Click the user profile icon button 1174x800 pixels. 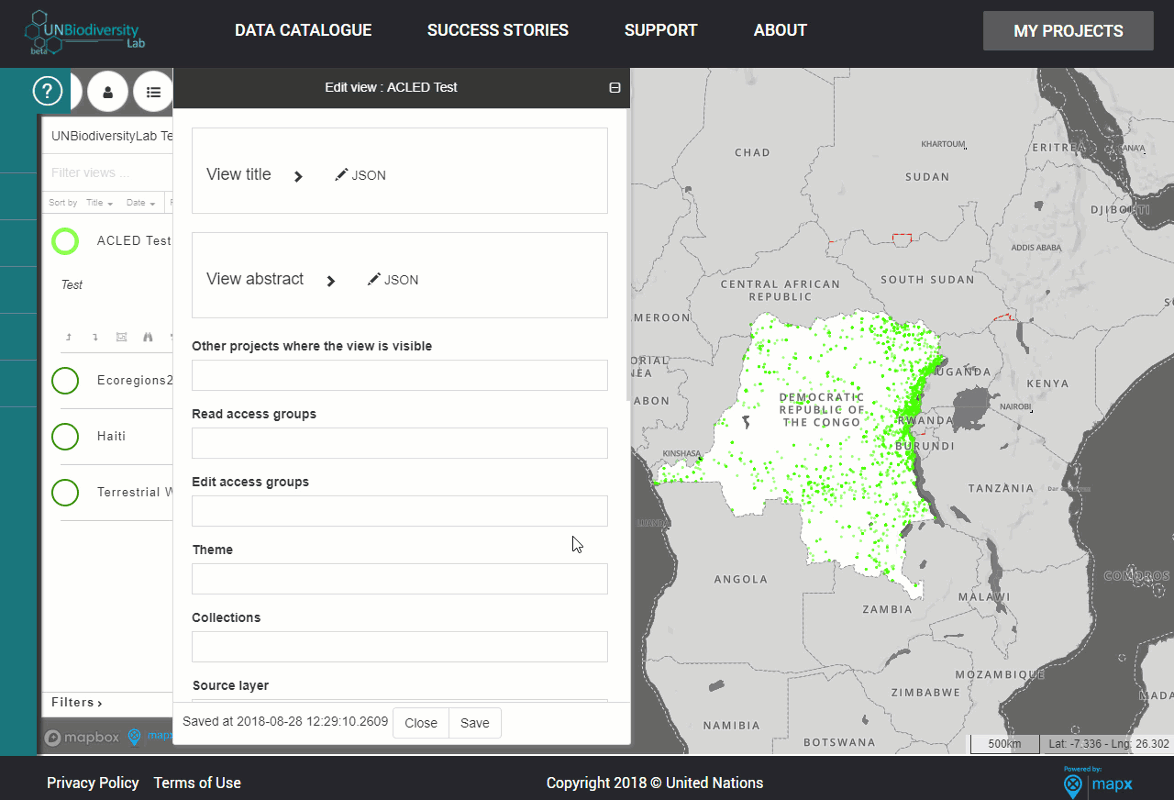[x=108, y=92]
